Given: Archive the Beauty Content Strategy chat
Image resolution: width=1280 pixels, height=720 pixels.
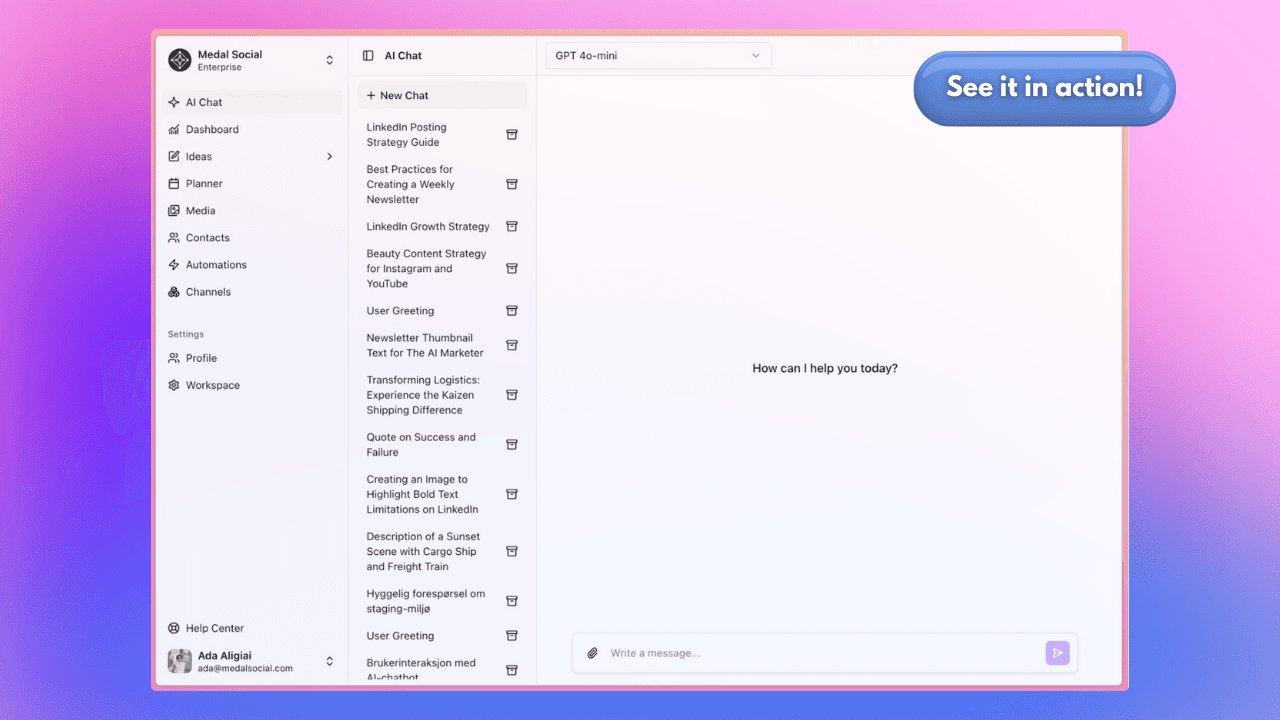Looking at the screenshot, I should coord(511,269).
